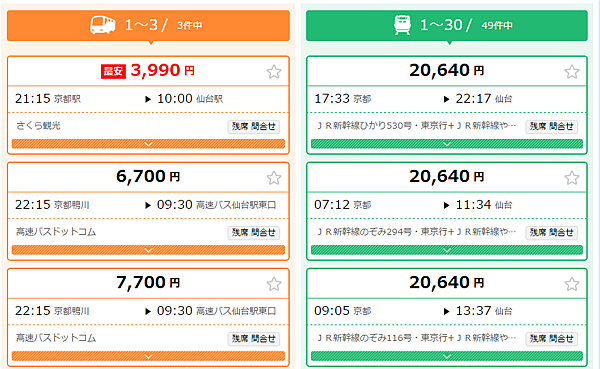Expand details of the 09:05 train card
This screenshot has height=369, width=600.
(x=447, y=356)
